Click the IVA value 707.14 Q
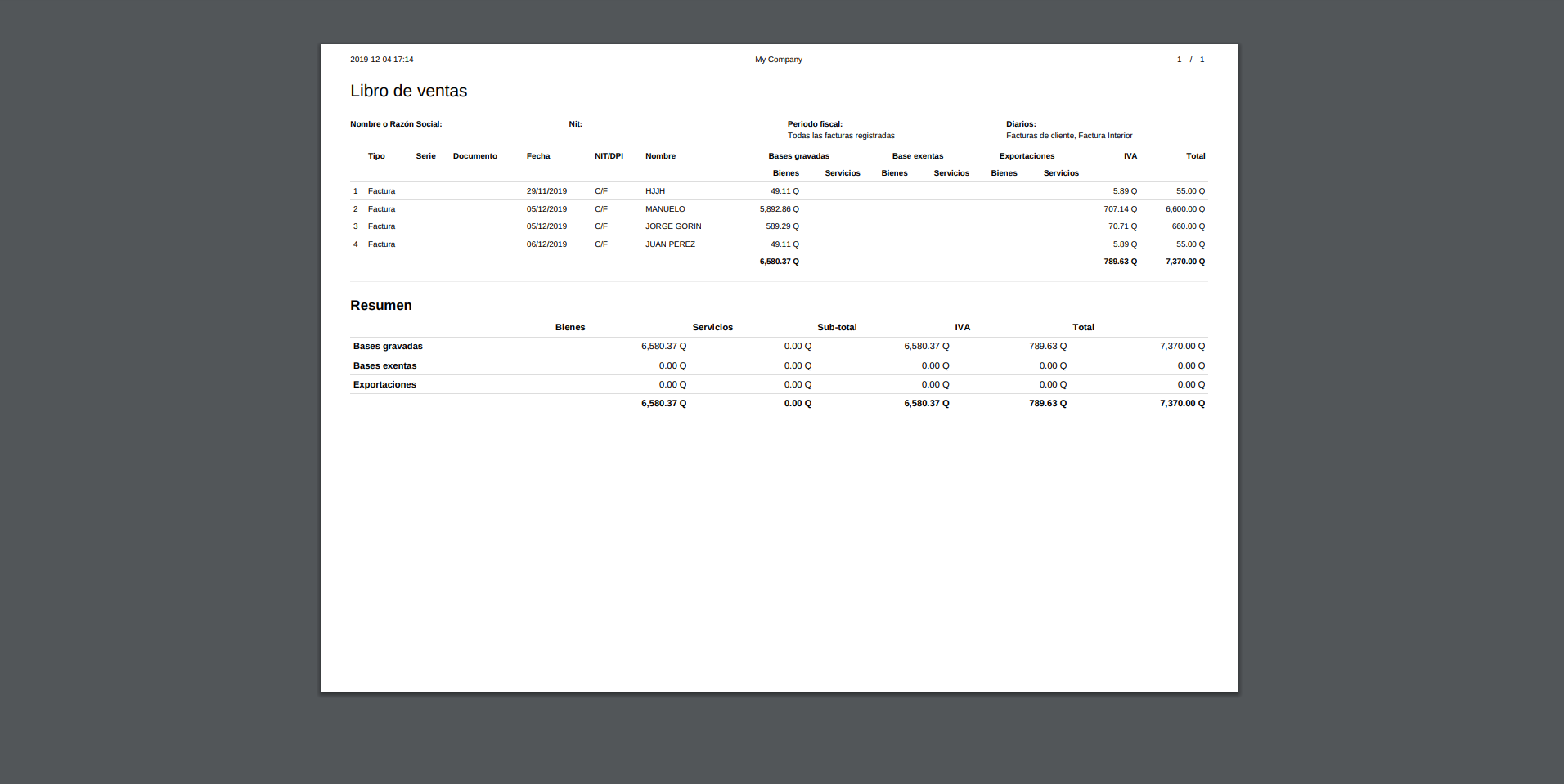1564x784 pixels. click(x=1120, y=209)
